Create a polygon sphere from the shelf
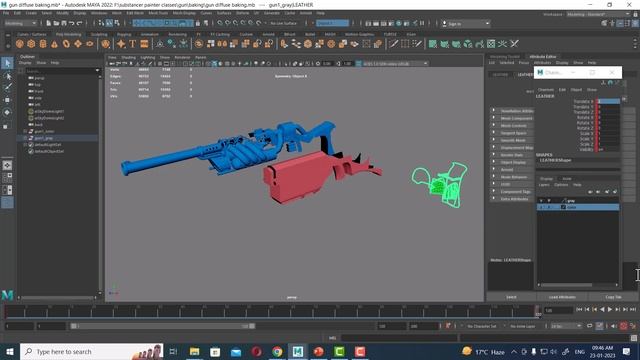 (20, 44)
